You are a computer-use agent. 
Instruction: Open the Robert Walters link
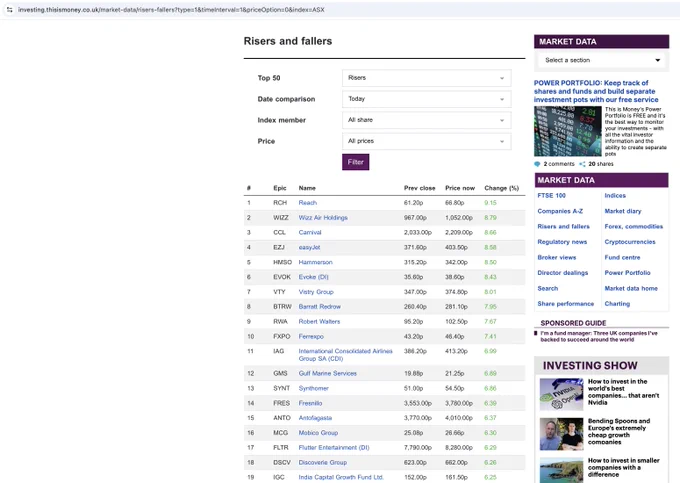(319, 321)
